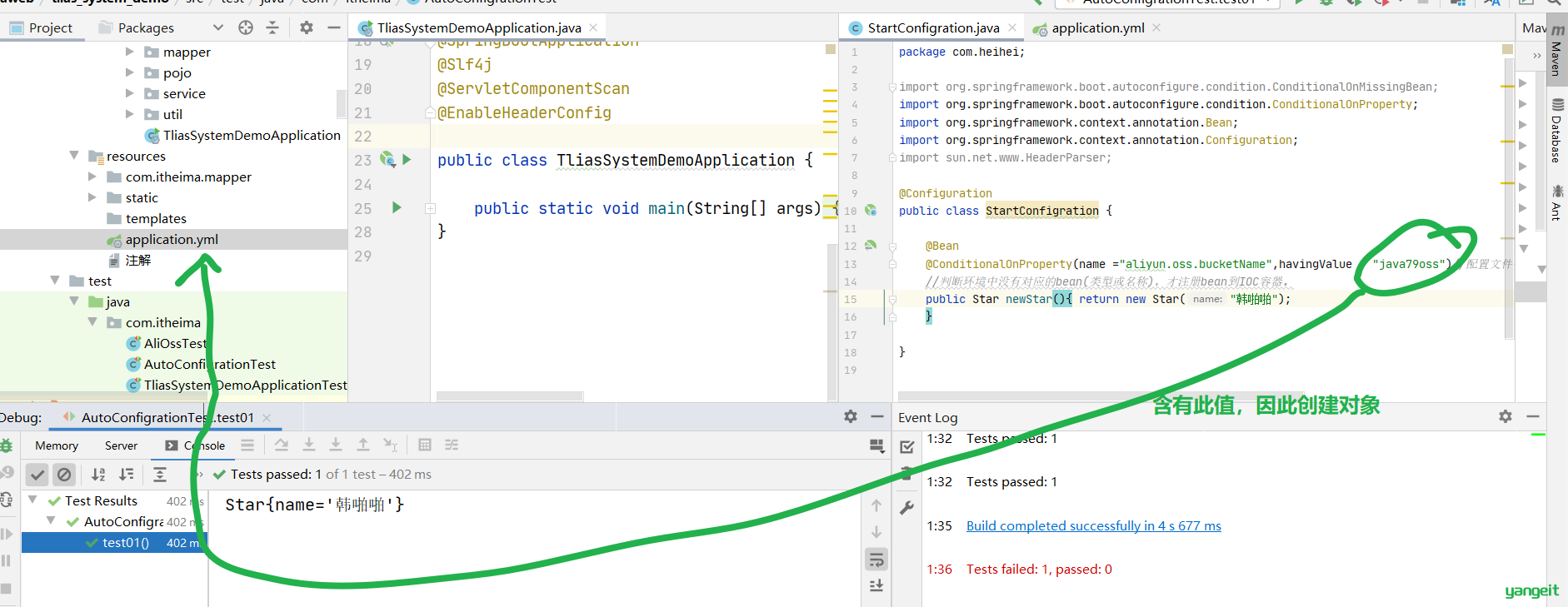Screen dimensions: 1568x607
Task: Open the Maven tool window
Action: point(1556,50)
